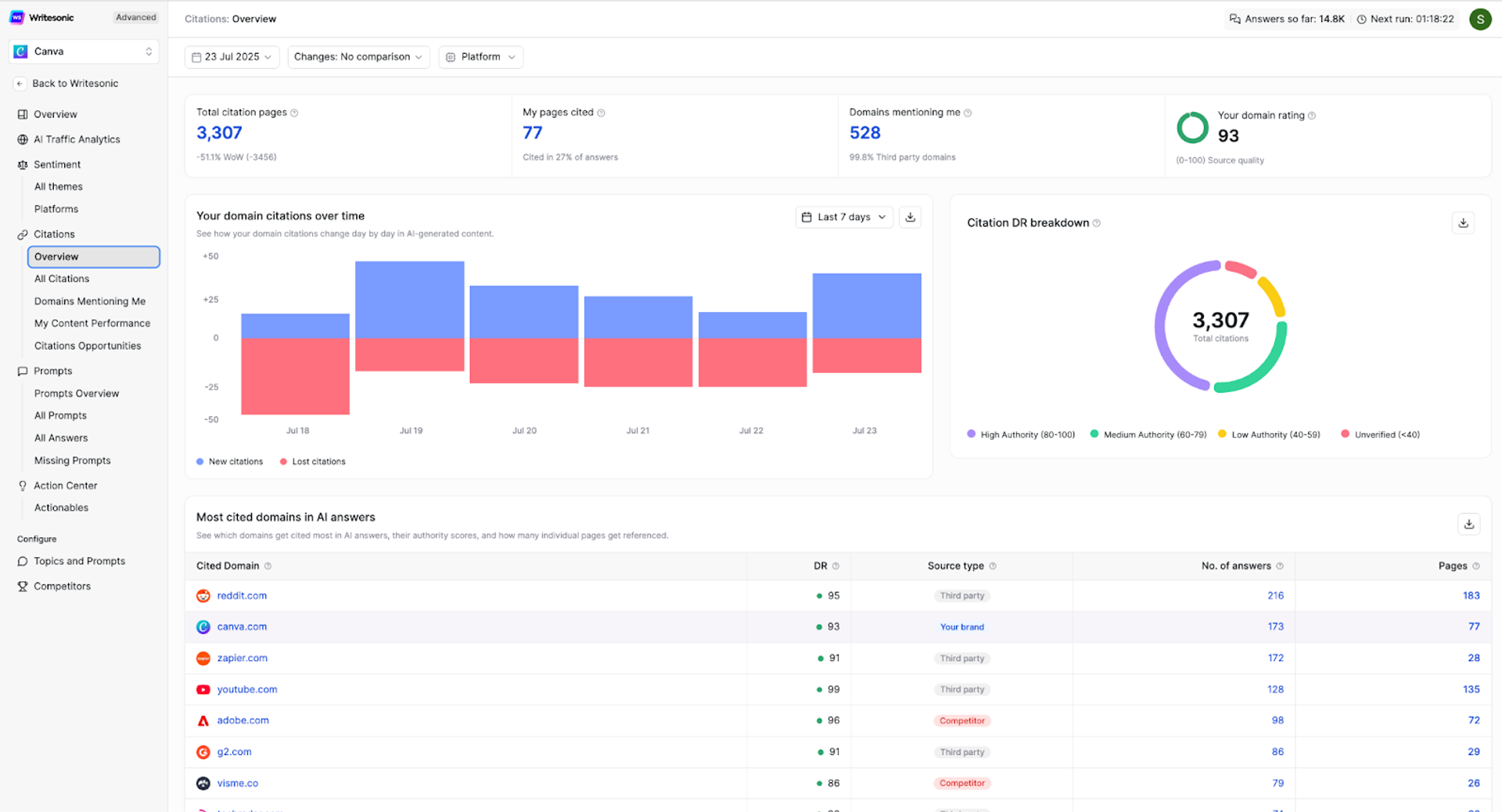Go to AI Traffic Analytics
The width and height of the screenshot is (1502, 812).
point(77,139)
